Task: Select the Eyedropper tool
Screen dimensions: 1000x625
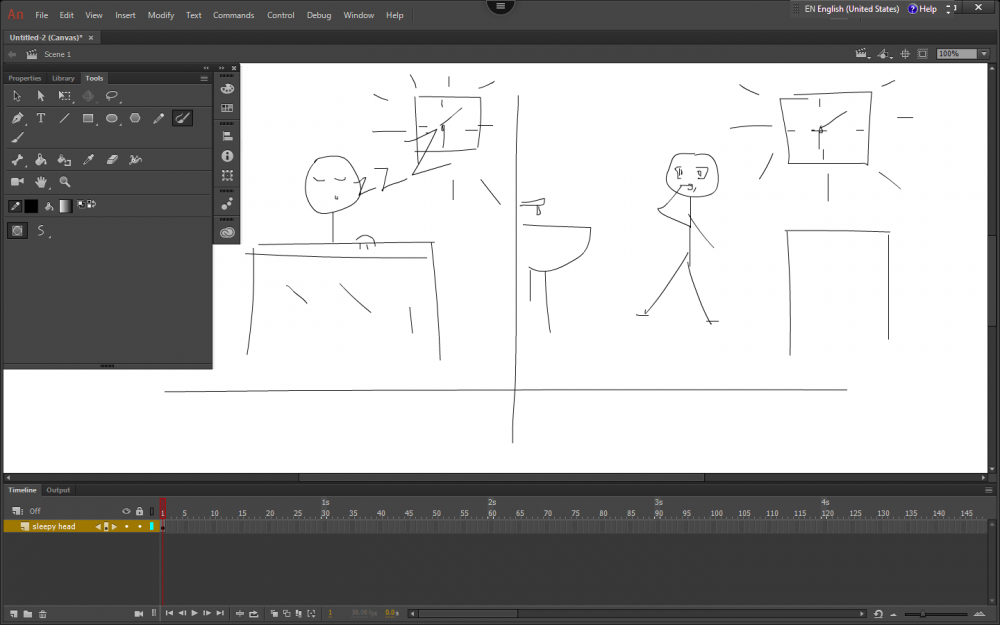Action: pos(88,160)
